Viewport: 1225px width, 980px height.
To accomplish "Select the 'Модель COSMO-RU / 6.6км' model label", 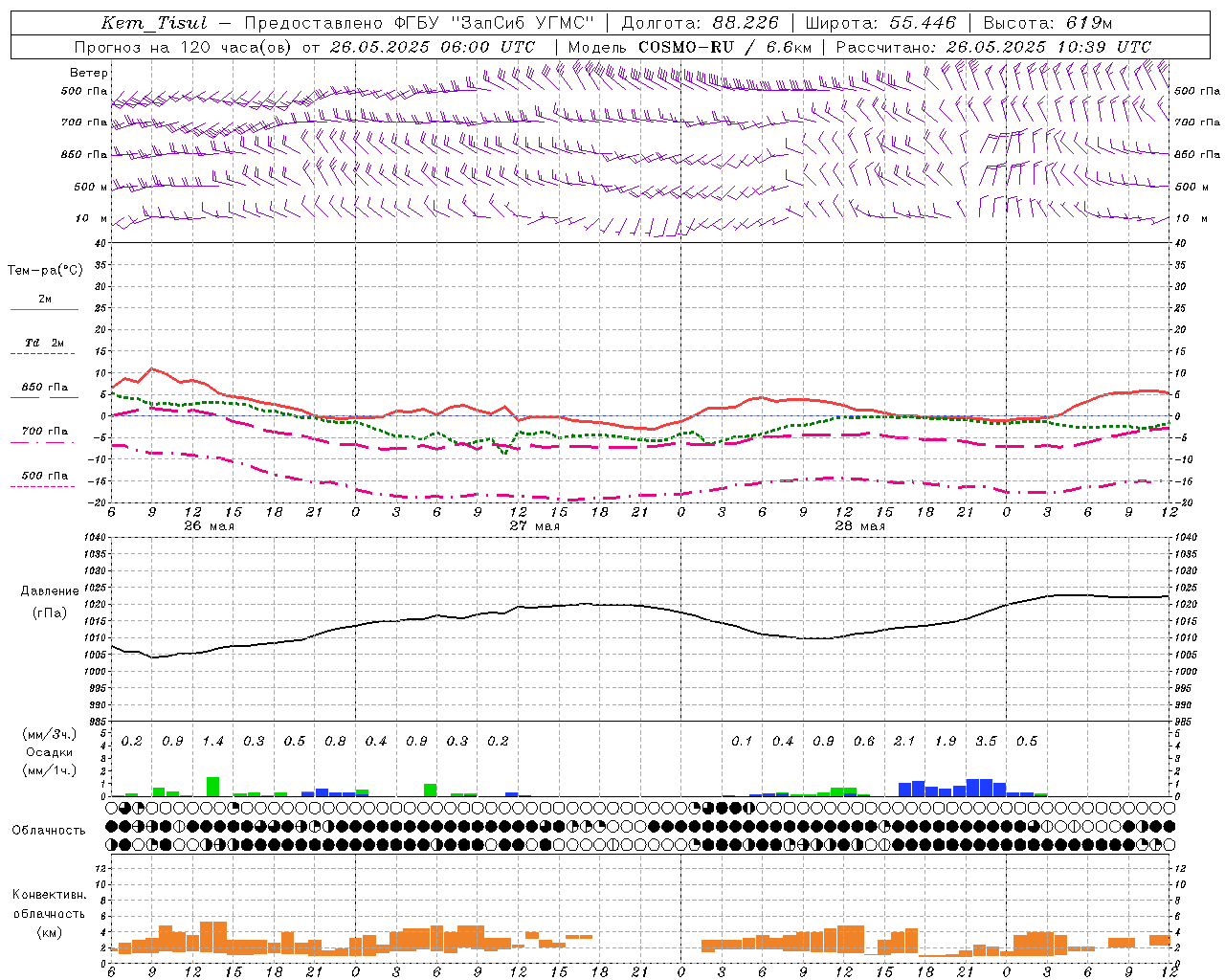I will click(x=690, y=47).
